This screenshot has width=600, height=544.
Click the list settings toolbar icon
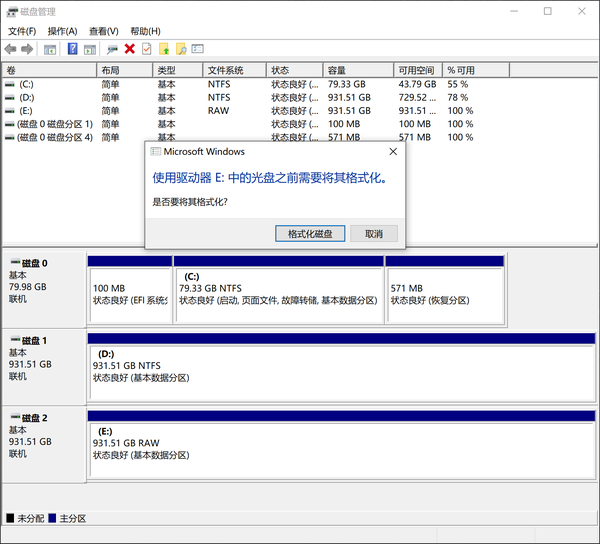[197, 49]
